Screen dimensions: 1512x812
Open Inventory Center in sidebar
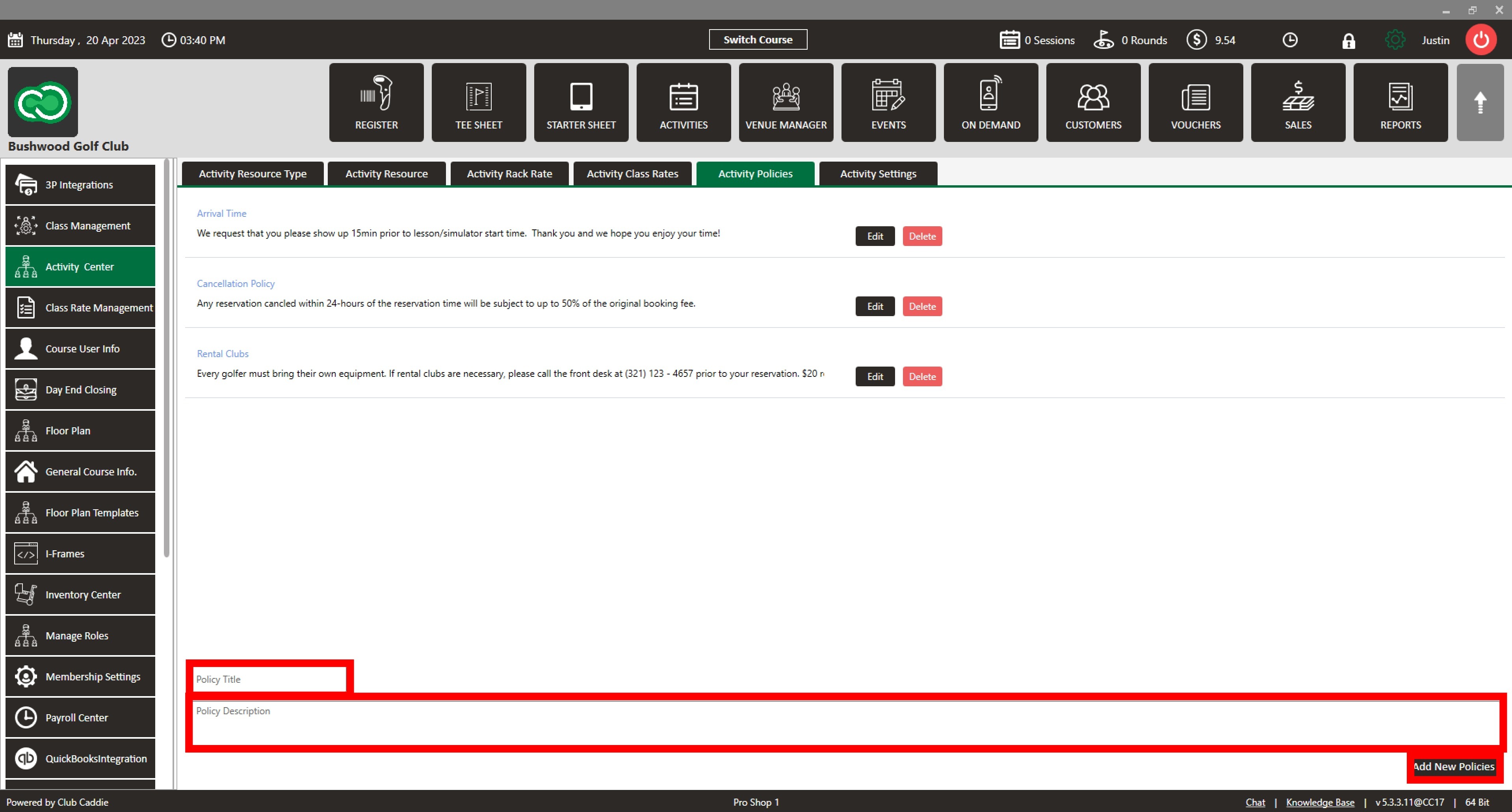coord(80,594)
